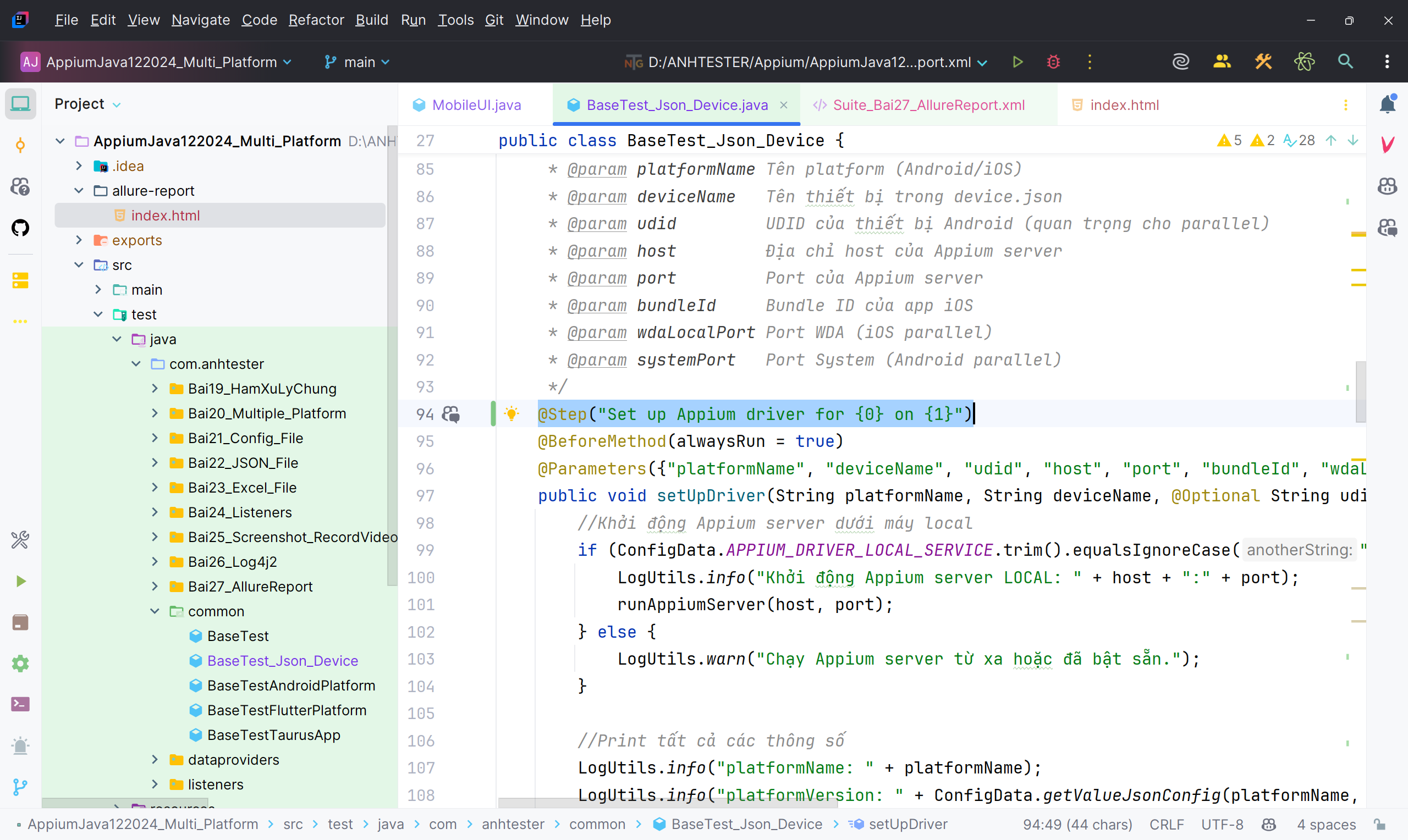Open the Terminal tool window icon
The width and height of the screenshot is (1408, 840).
click(20, 704)
